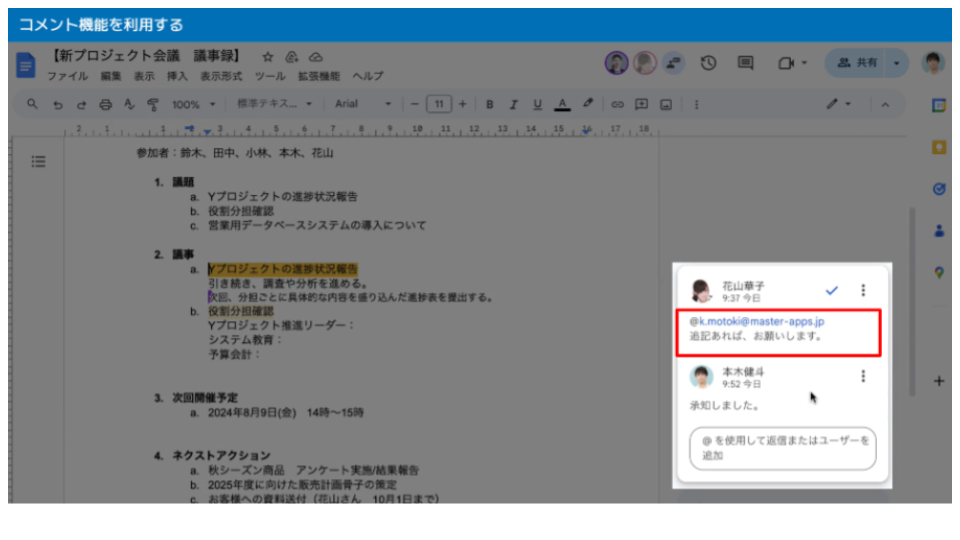The height and width of the screenshot is (540, 960).
Task: Open the comment history icon
Action: point(745,62)
